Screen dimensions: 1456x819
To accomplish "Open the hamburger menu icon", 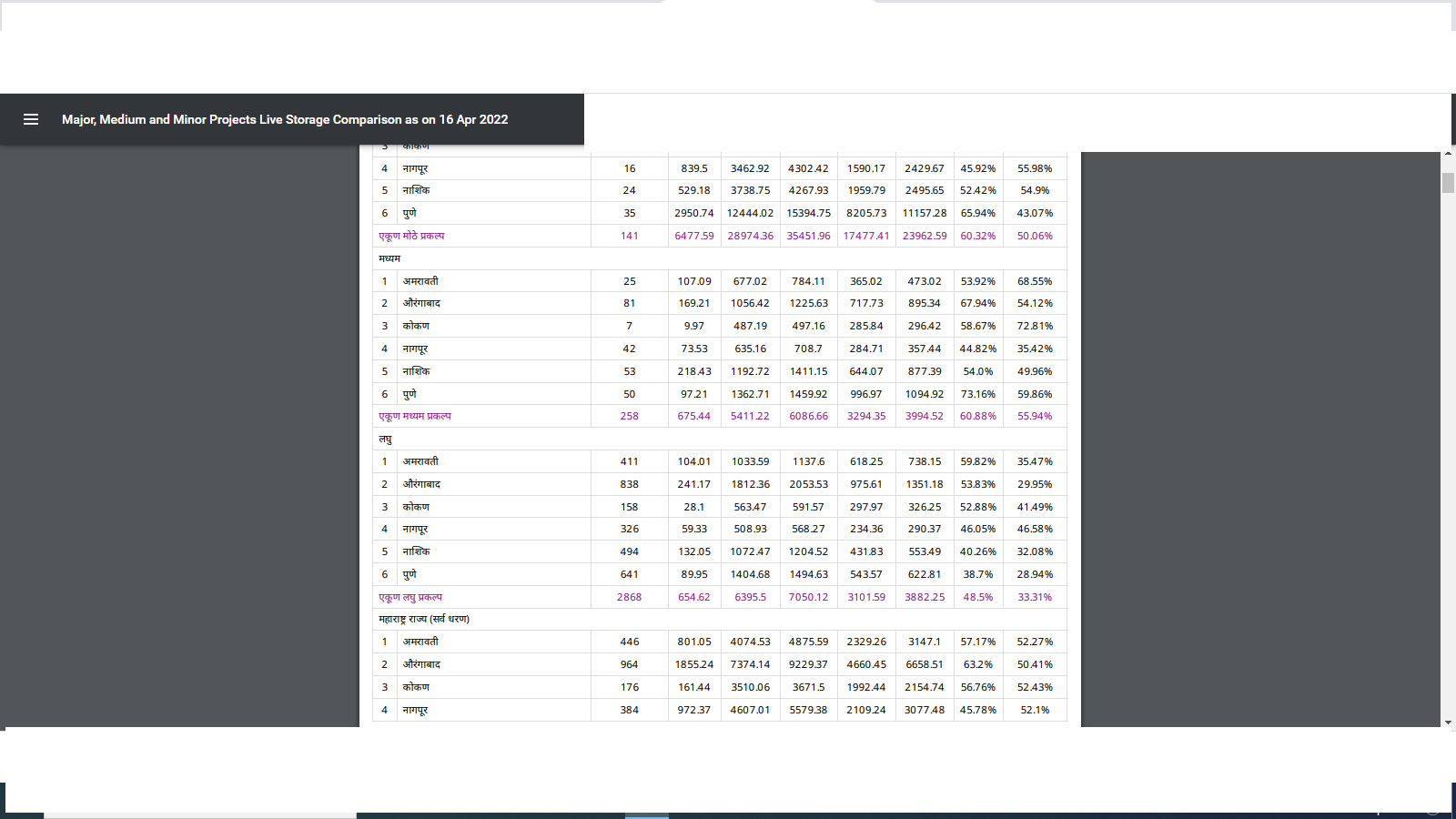I will point(31,119).
